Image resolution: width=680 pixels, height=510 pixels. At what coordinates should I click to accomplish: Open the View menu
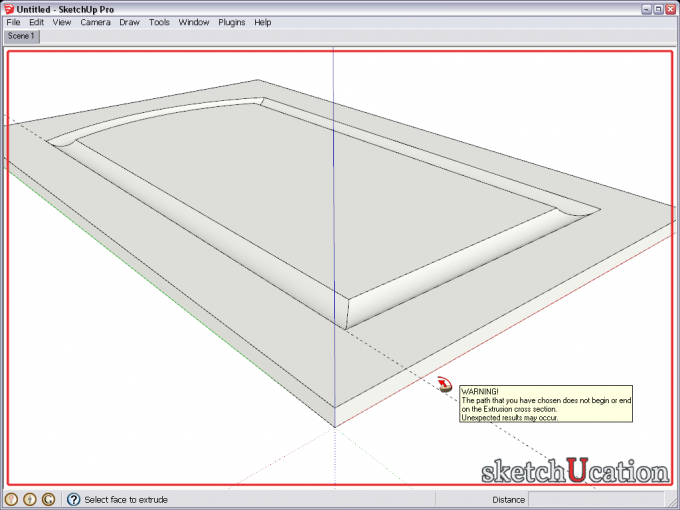62,22
